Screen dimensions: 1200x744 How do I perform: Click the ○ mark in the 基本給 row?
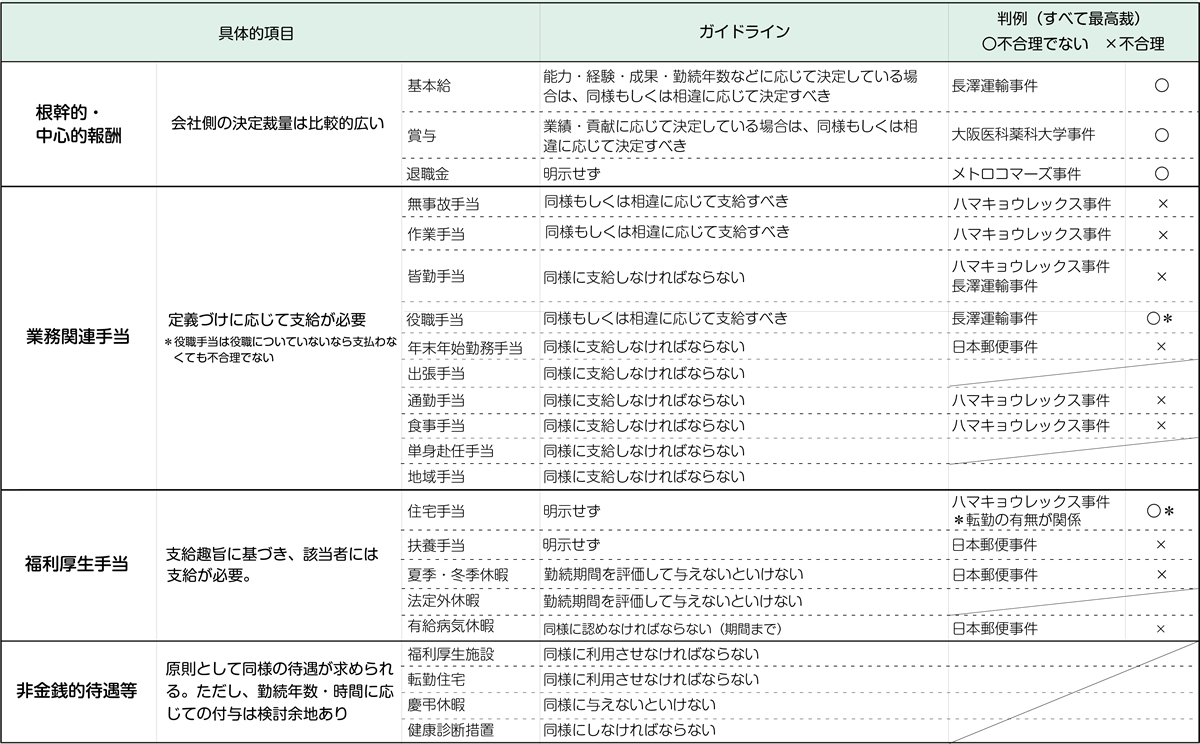pos(1161,86)
